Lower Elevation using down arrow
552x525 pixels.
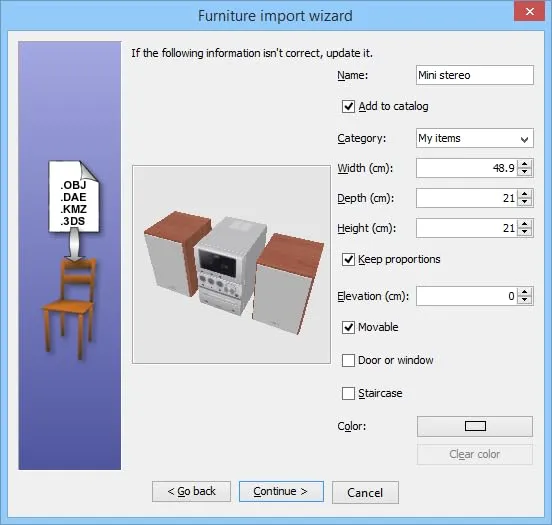pyautogui.click(x=525, y=300)
